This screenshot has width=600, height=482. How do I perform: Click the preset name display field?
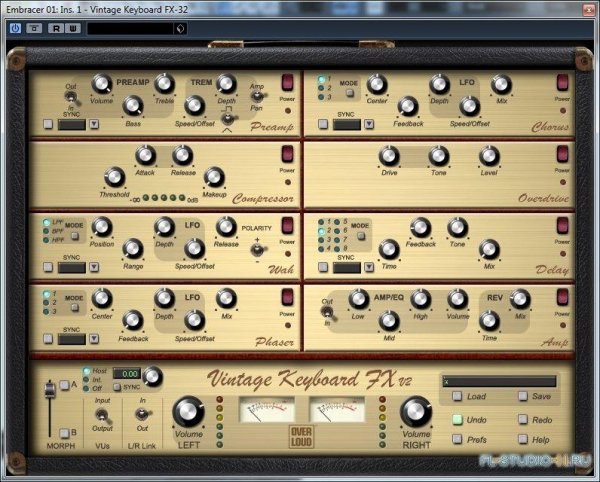pos(499,381)
